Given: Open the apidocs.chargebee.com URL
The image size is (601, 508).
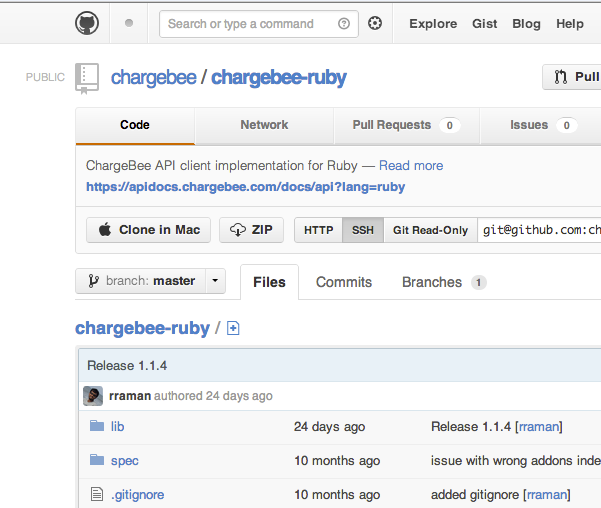Looking at the screenshot, I should [245, 187].
